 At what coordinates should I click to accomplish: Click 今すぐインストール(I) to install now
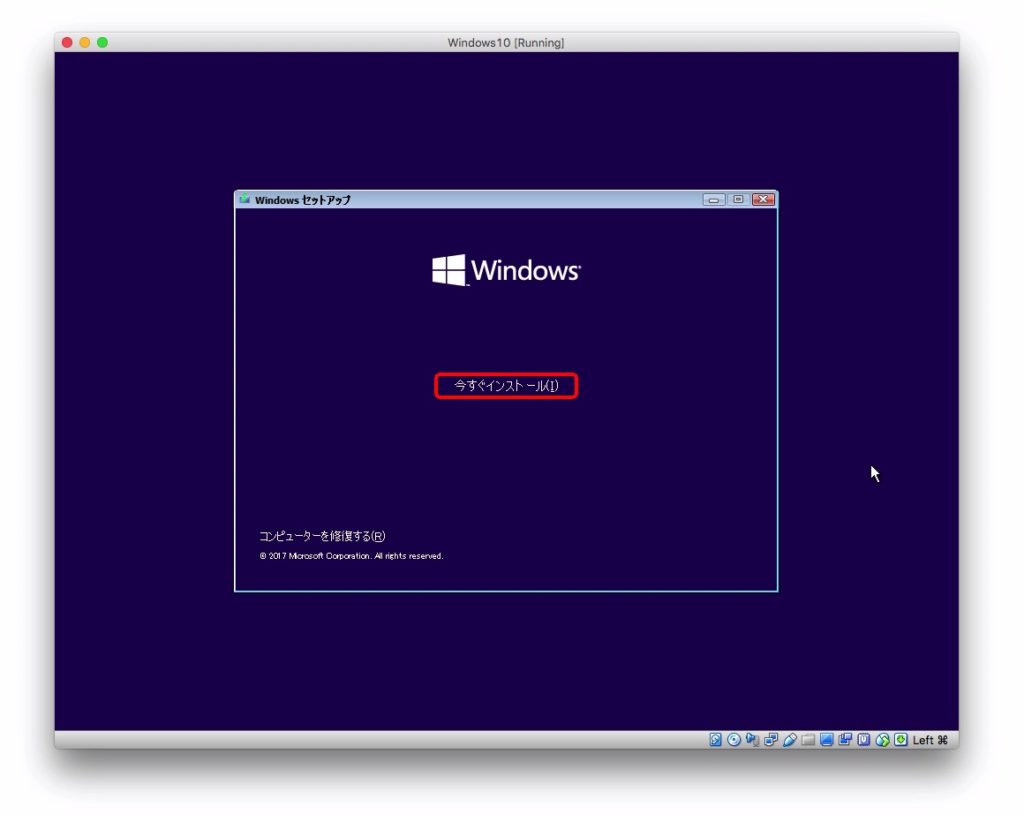point(506,386)
